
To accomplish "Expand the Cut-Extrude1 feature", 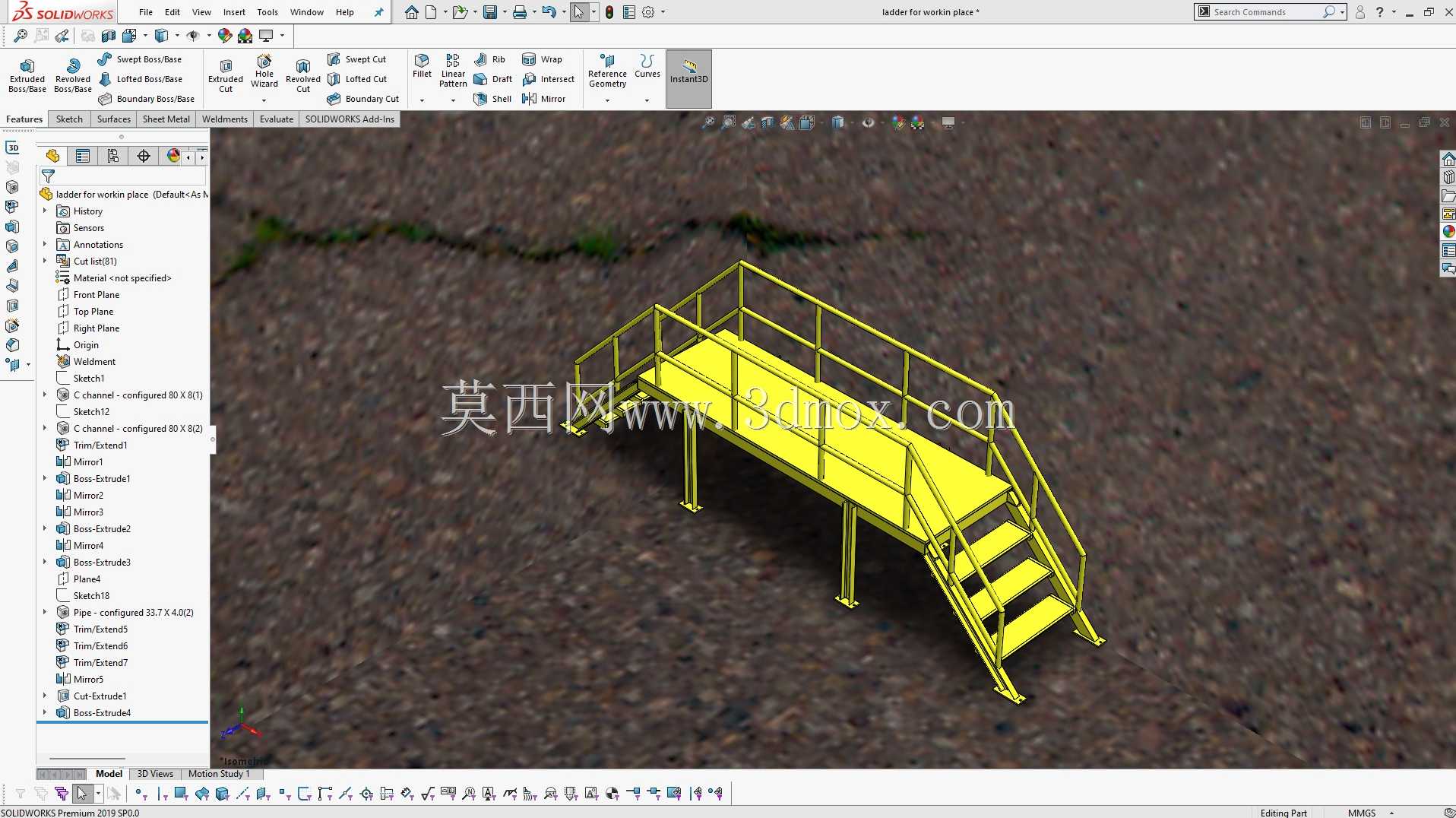I will [45, 696].
